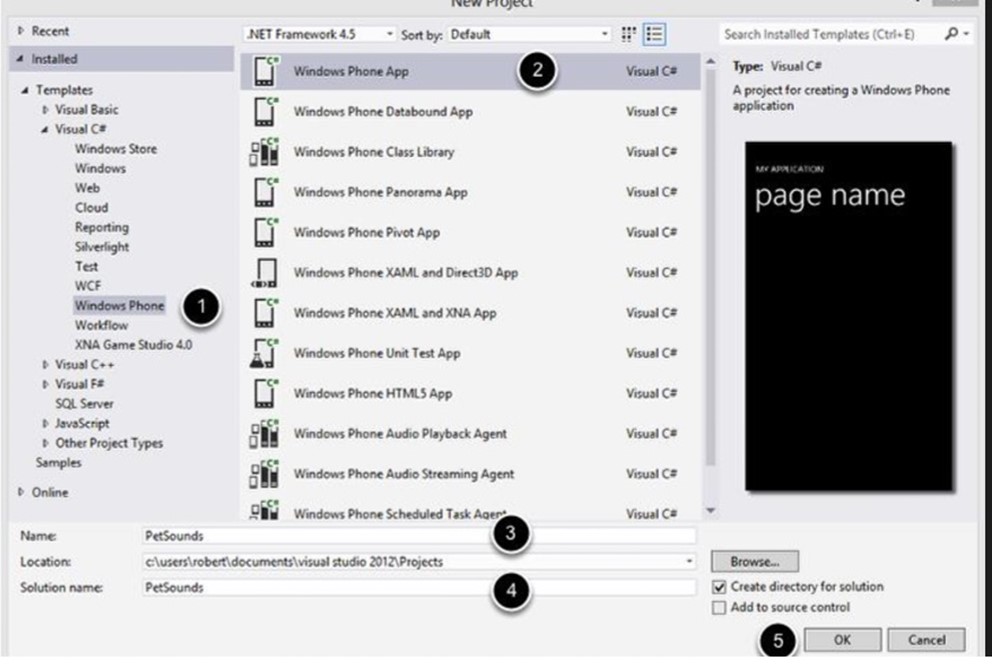Select the Windows Phone Unit Test App icon
This screenshot has height=669, width=992.
262,353
